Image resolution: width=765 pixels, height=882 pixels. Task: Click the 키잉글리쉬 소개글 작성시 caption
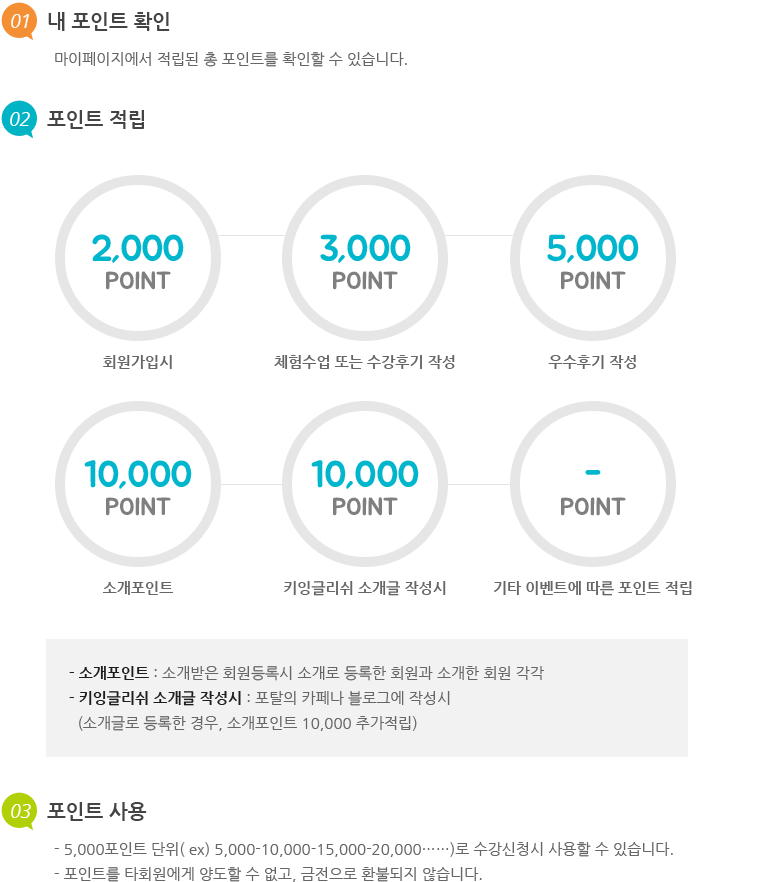(364, 588)
